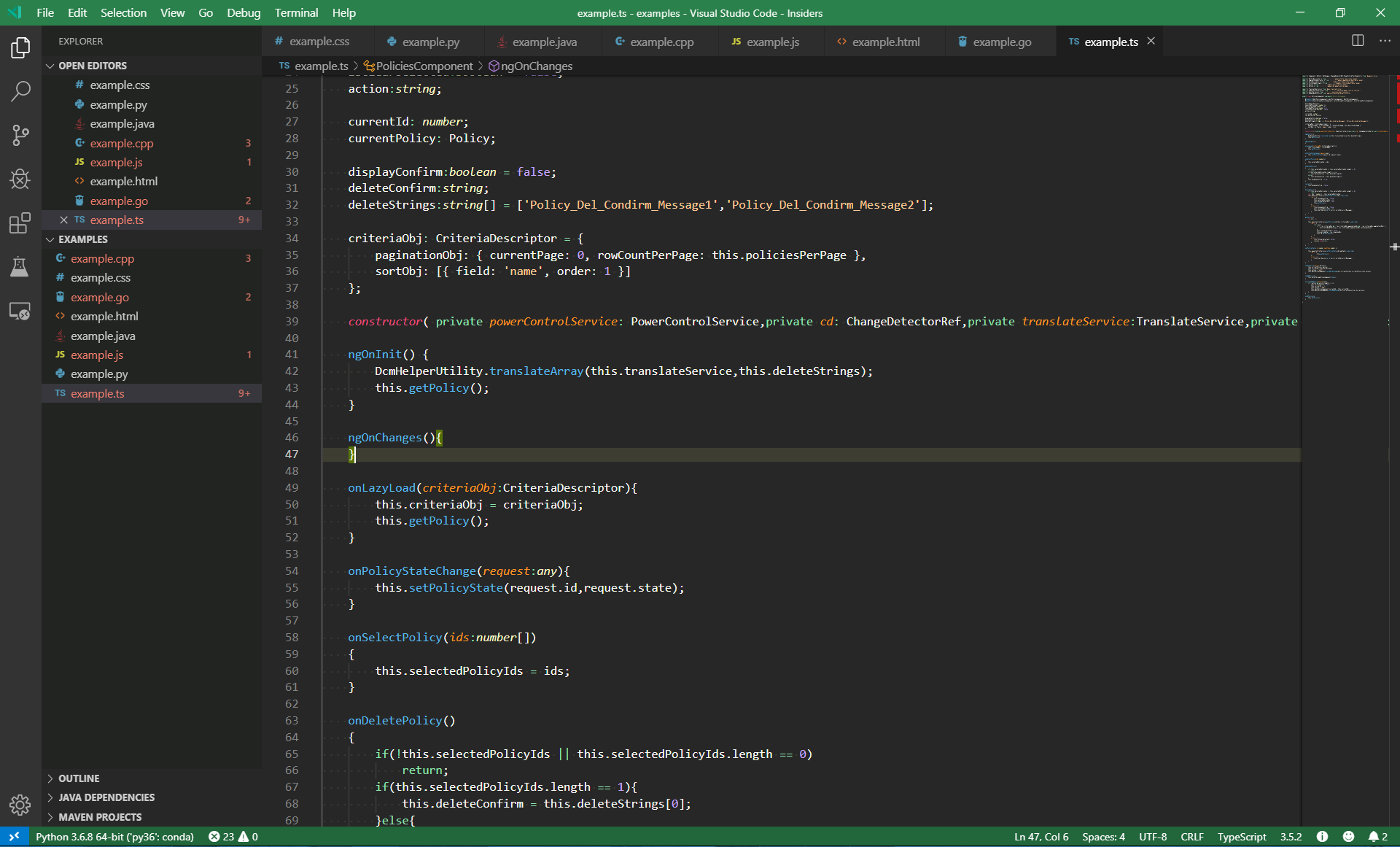Click the TypeScript language mode indicator
The width and height of the screenshot is (1400, 847).
[x=1241, y=837]
